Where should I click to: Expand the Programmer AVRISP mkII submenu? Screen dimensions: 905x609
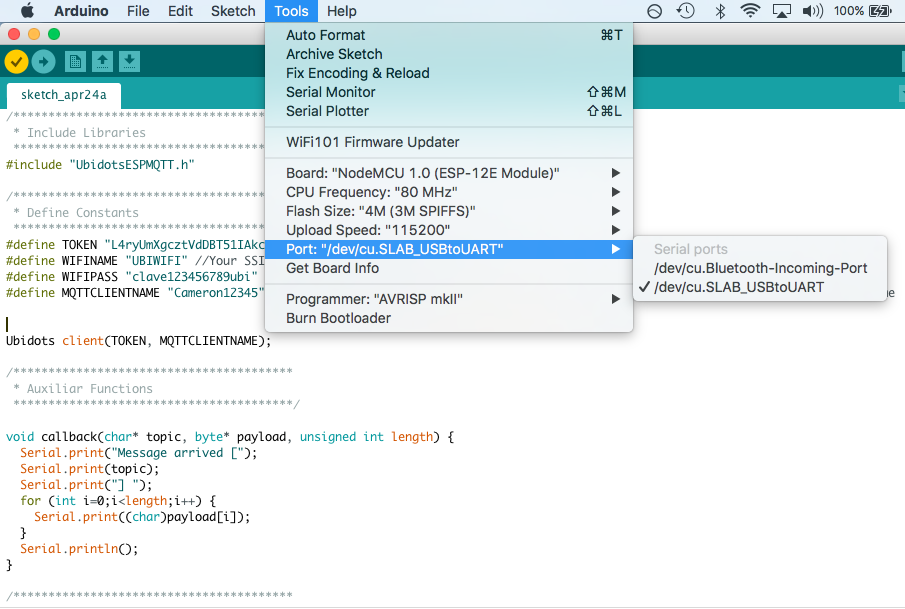click(449, 299)
